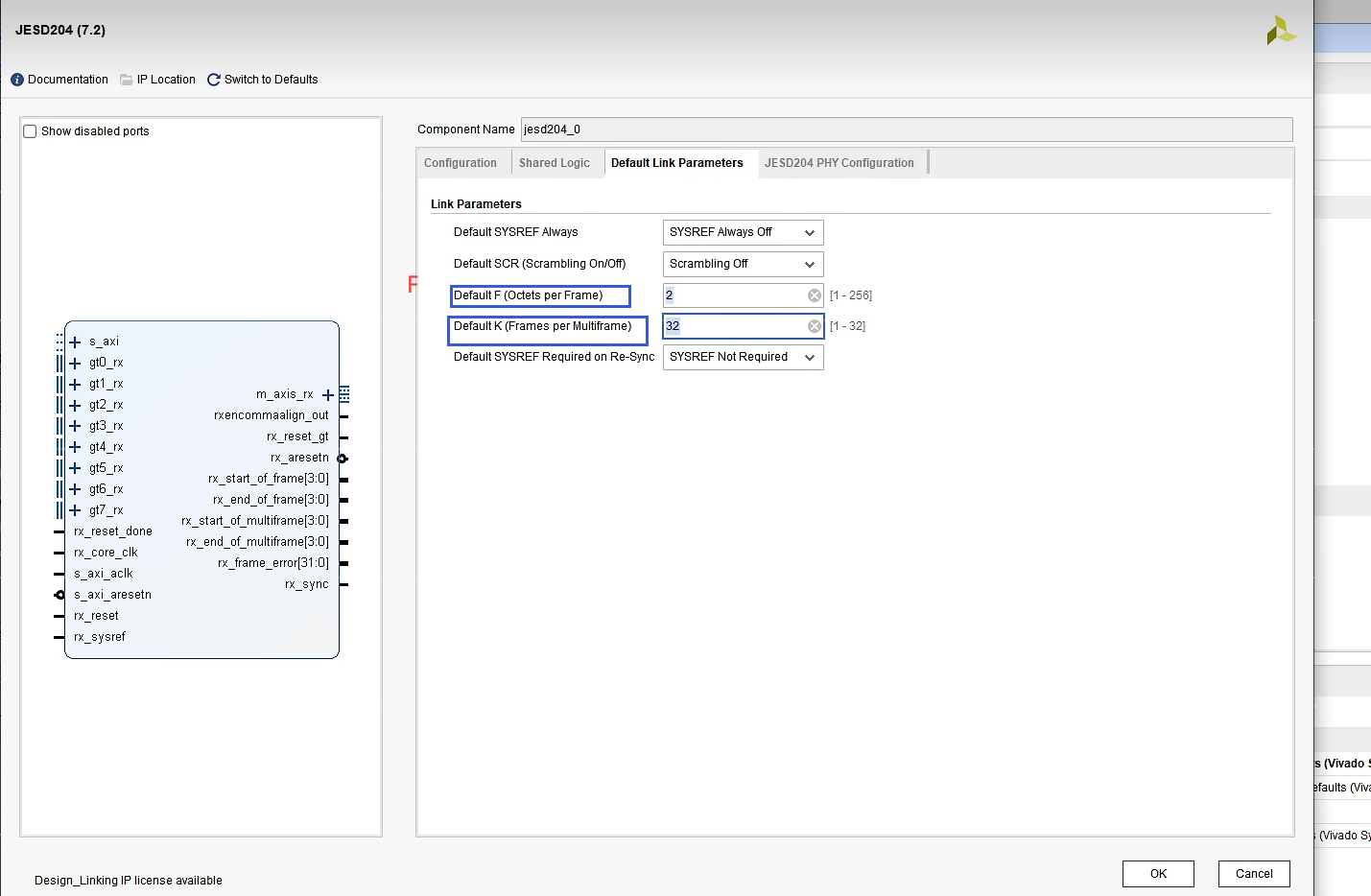This screenshot has height=896, width=1371.
Task: Select the rx_frame_error[31:0] port label
Action: 273,563
